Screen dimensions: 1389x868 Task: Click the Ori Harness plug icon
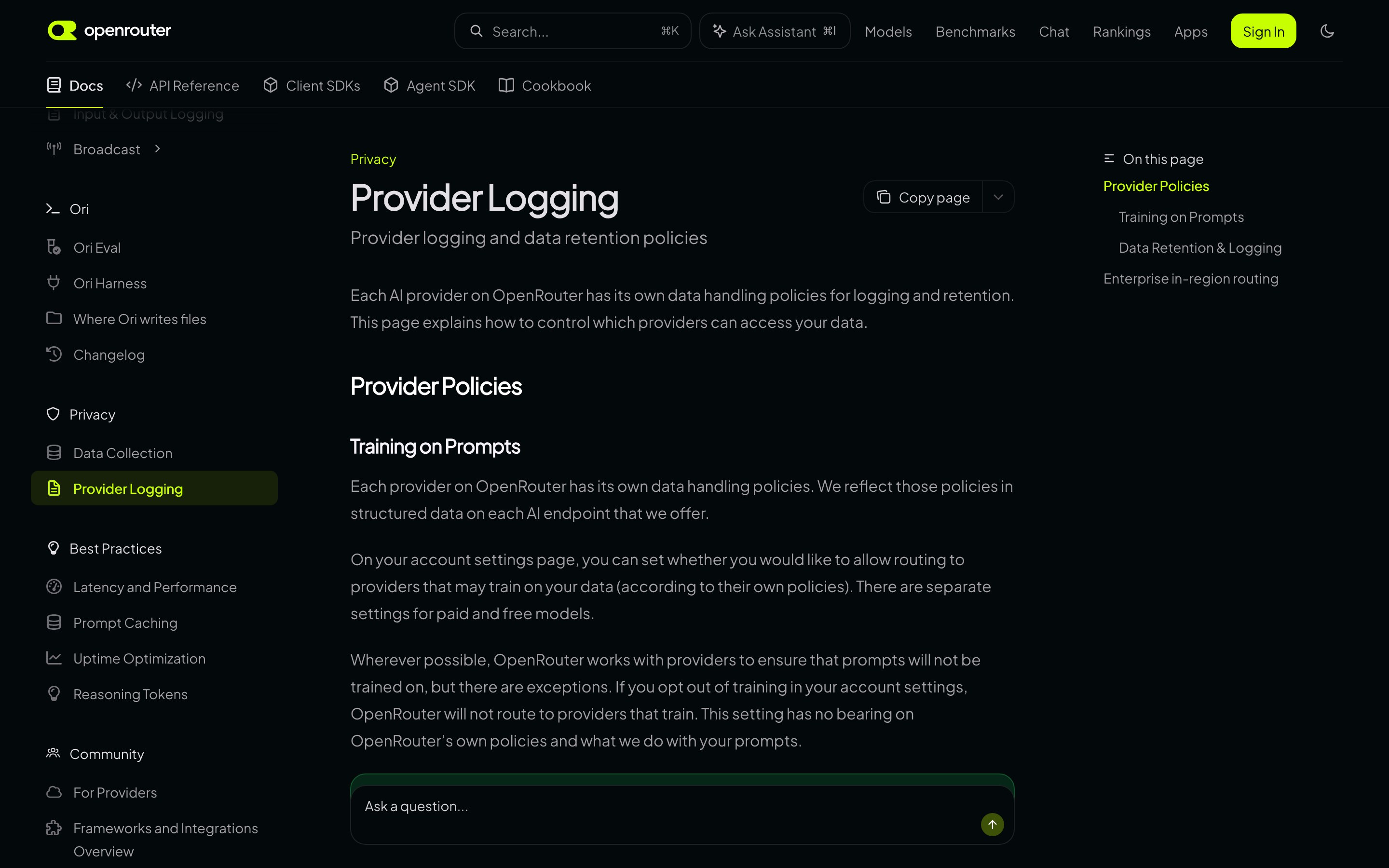tap(54, 283)
